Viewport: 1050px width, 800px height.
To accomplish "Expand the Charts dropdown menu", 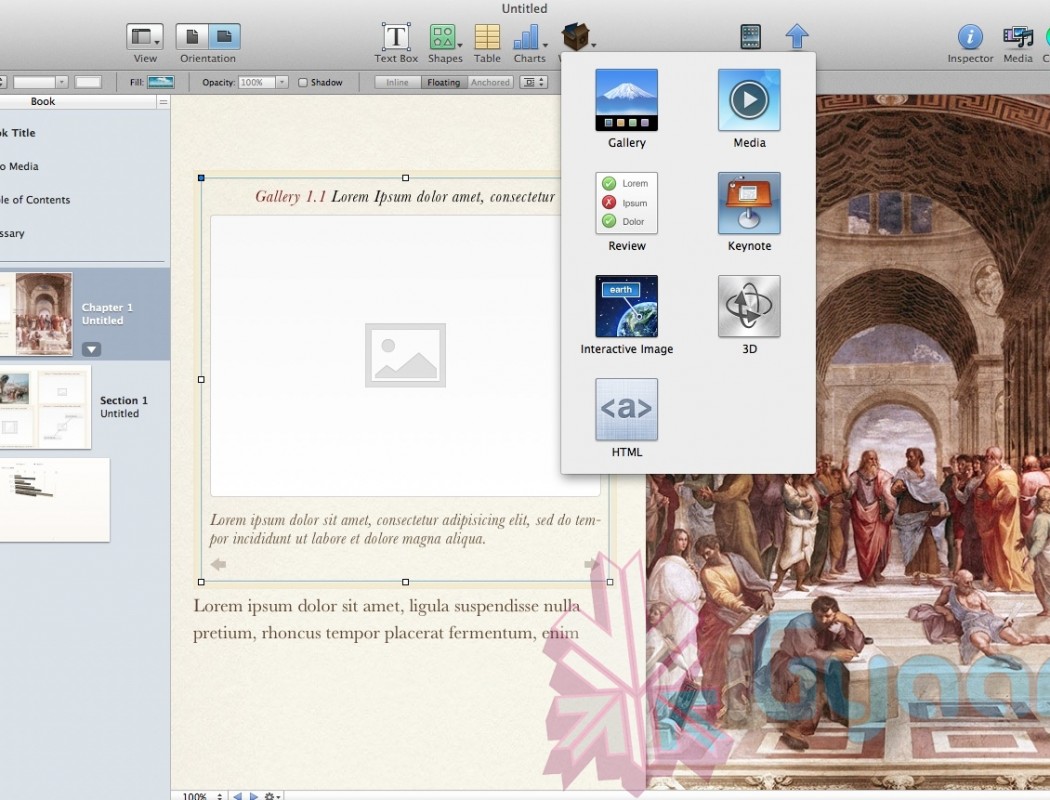I will (530, 38).
